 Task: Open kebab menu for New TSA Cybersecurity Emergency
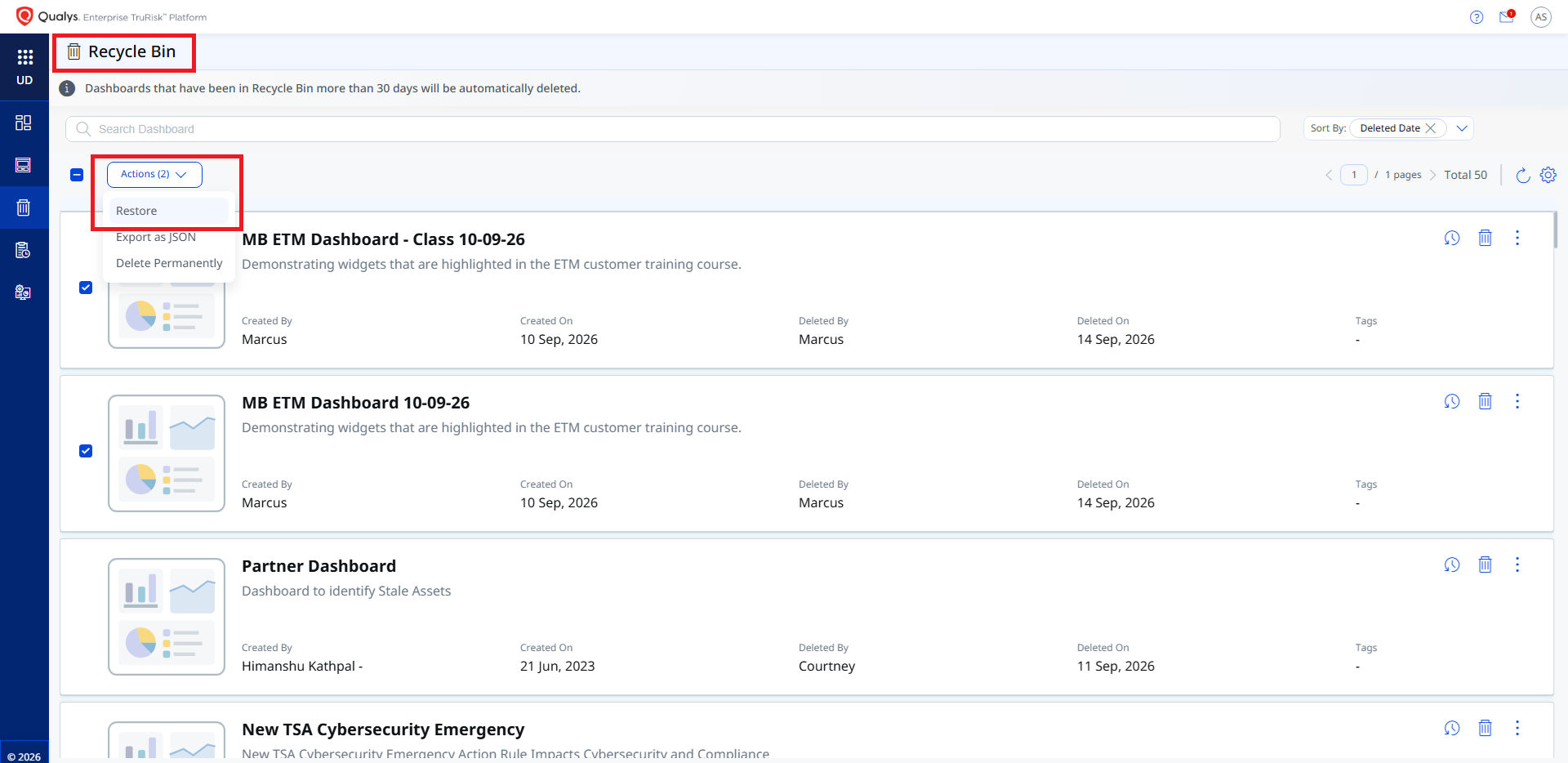pyautogui.click(x=1517, y=728)
